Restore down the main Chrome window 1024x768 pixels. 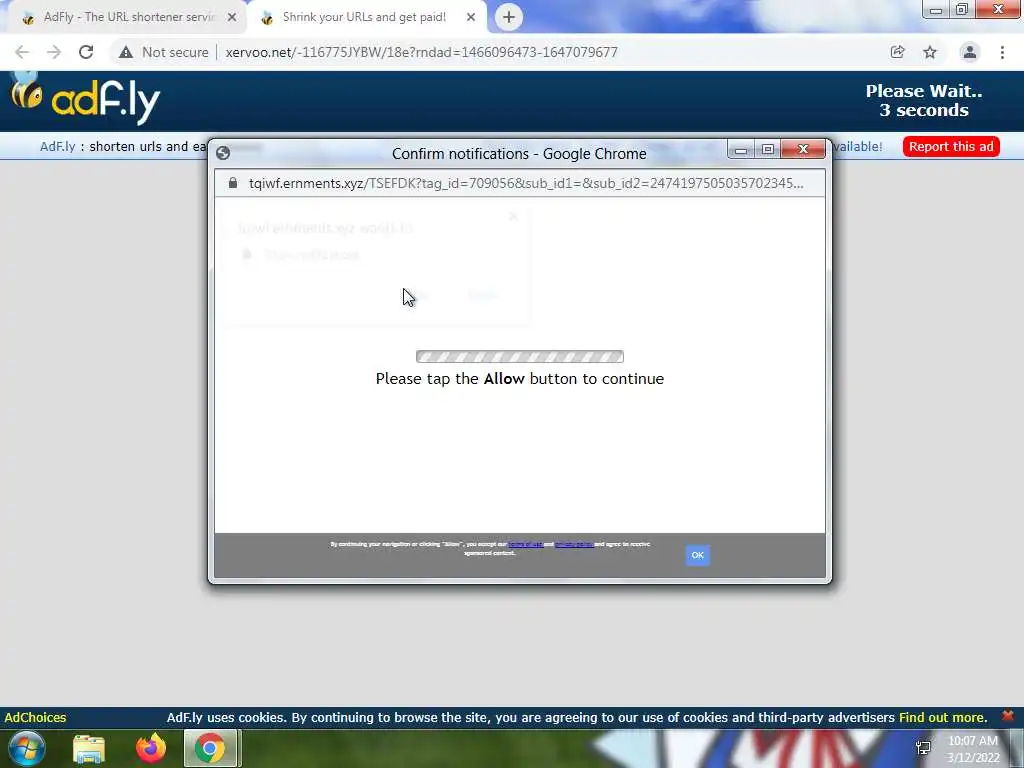click(x=962, y=9)
